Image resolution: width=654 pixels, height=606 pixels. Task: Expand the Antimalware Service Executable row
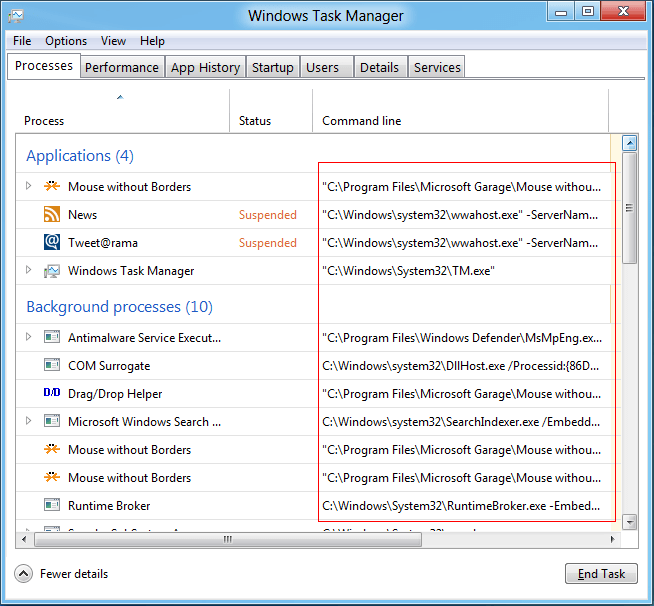(x=28, y=337)
